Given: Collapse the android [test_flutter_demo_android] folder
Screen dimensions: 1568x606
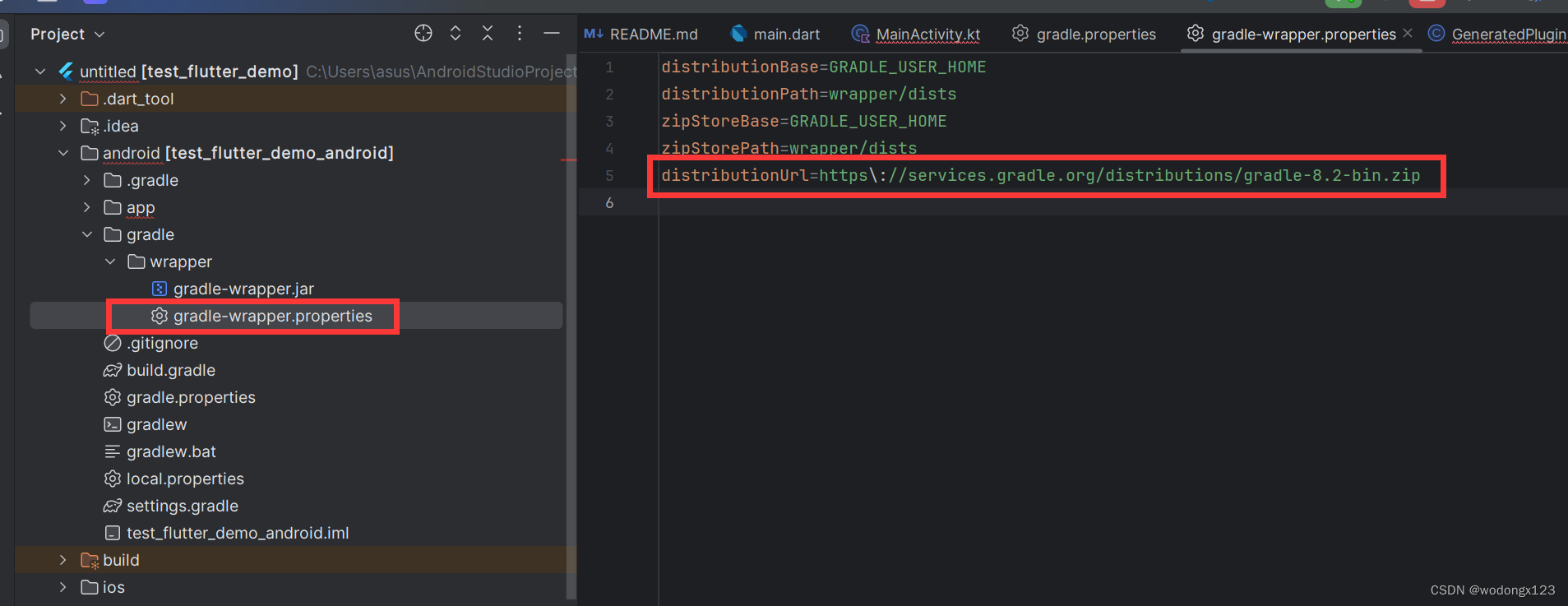Looking at the screenshot, I should pyautogui.click(x=63, y=153).
